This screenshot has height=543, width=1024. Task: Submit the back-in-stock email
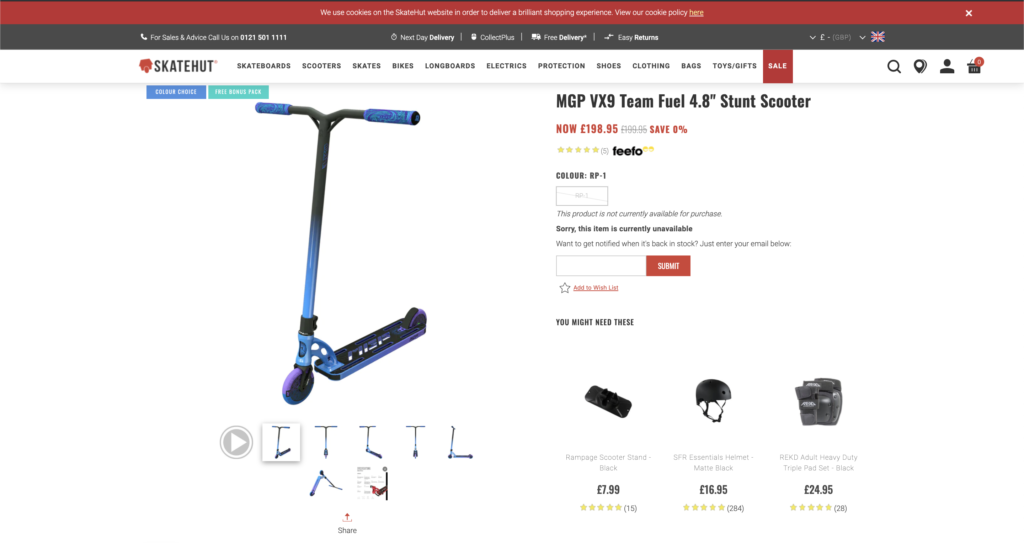[668, 266]
